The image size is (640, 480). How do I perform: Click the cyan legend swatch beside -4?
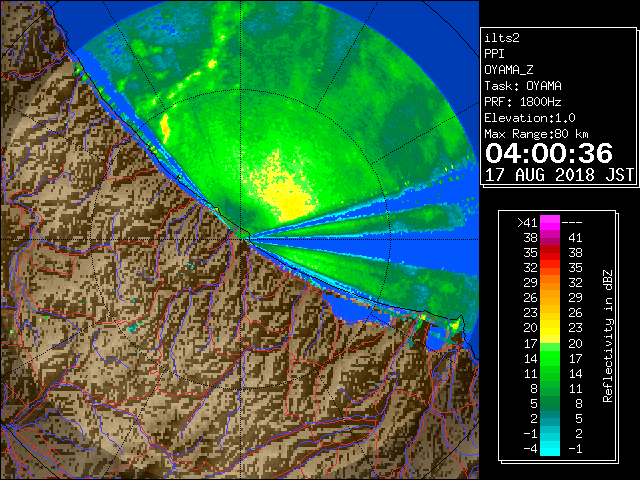click(x=550, y=448)
